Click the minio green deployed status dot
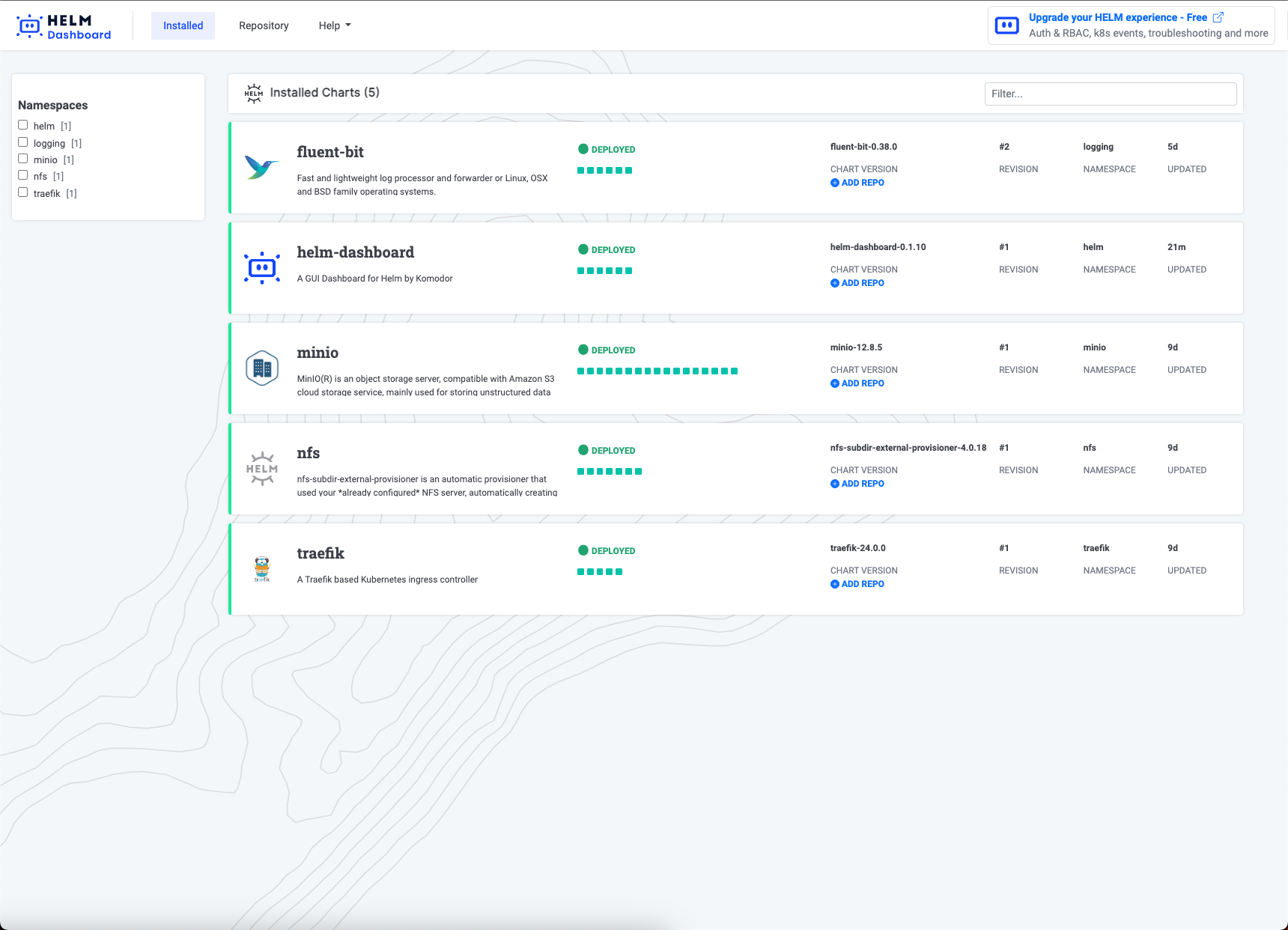Screen dimensions: 1288x930 583,350
